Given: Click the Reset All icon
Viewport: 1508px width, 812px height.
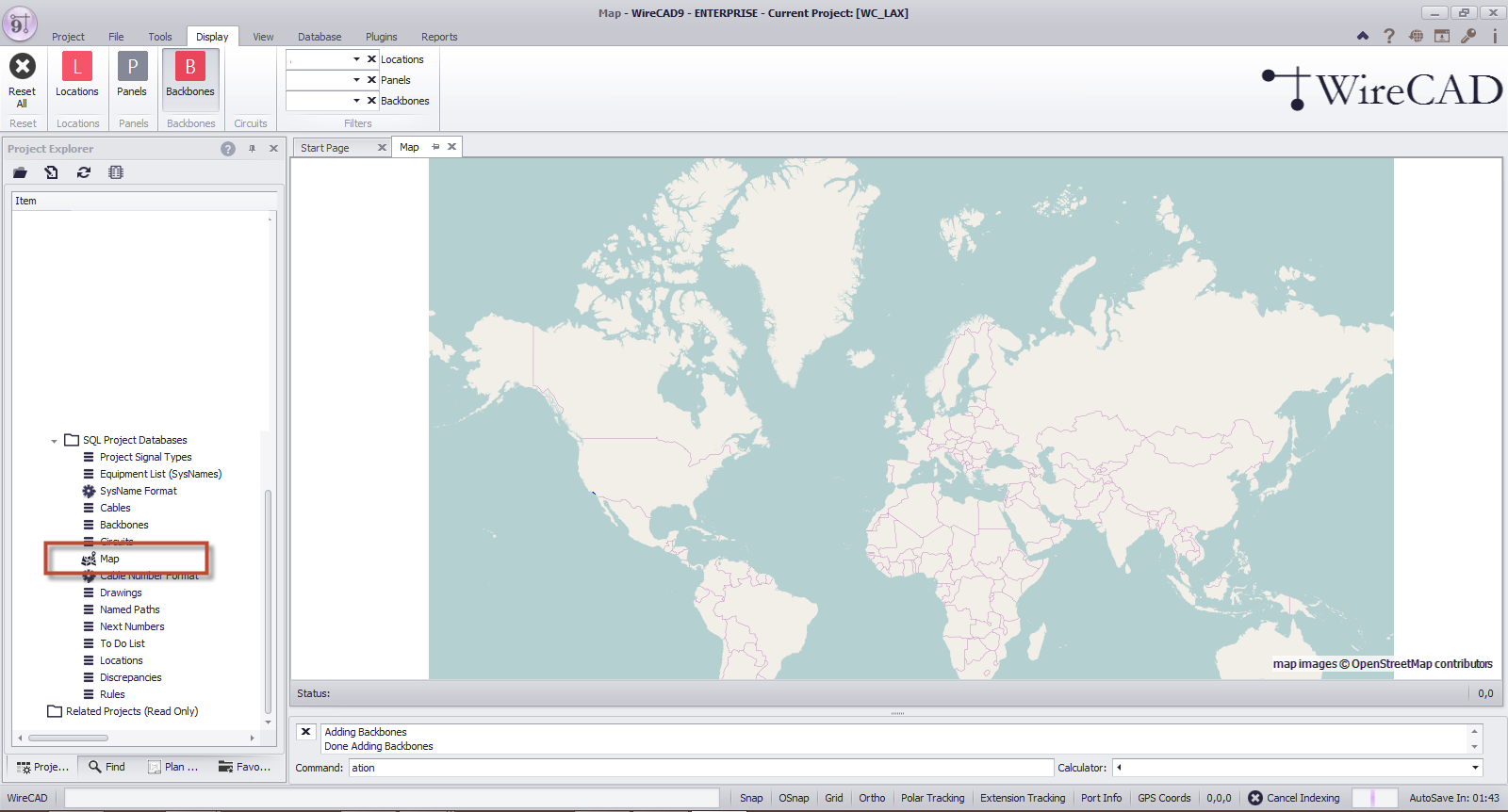Looking at the screenshot, I should pos(23,66).
